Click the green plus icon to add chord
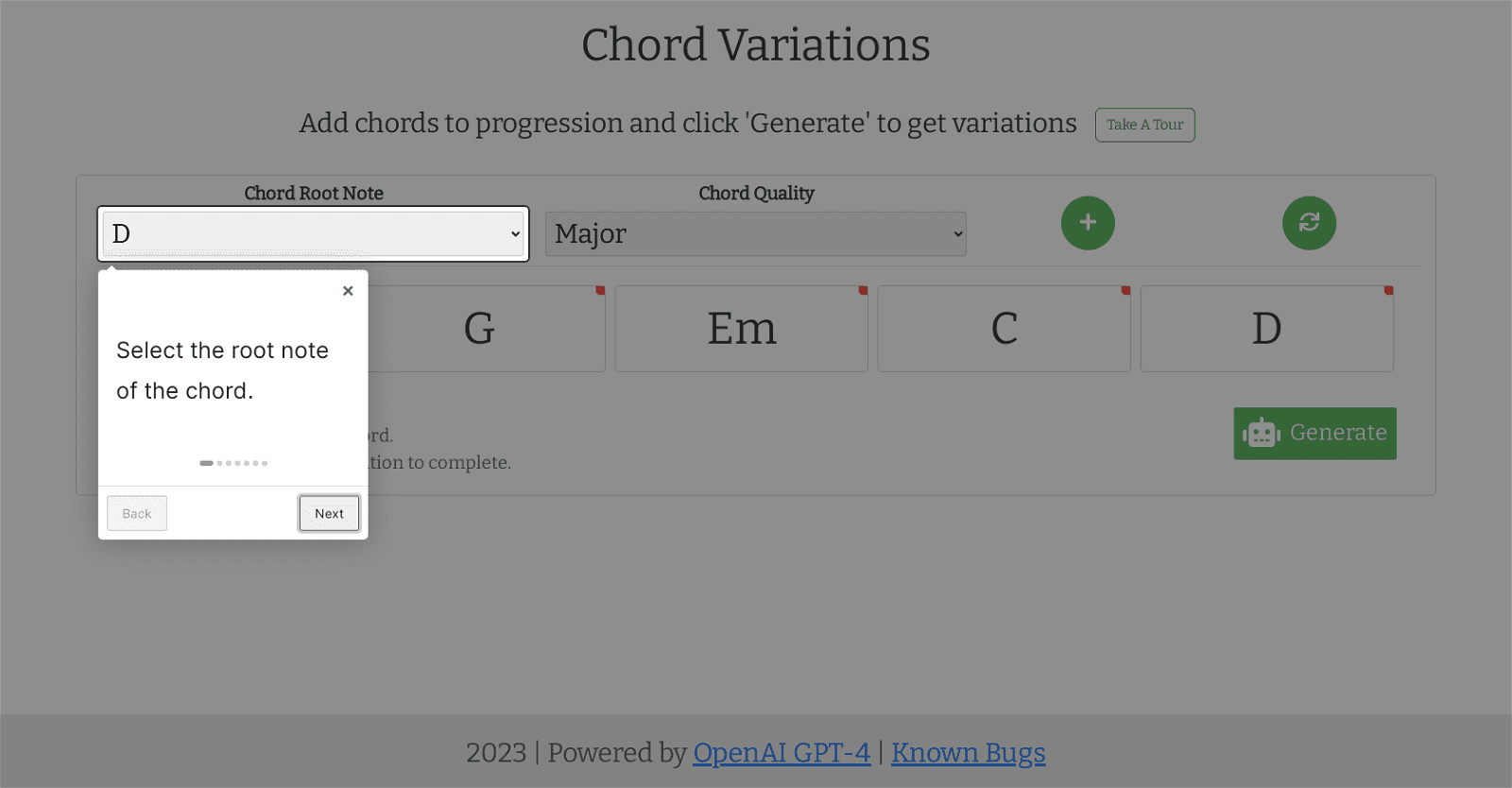This screenshot has height=788, width=1512. click(1087, 223)
